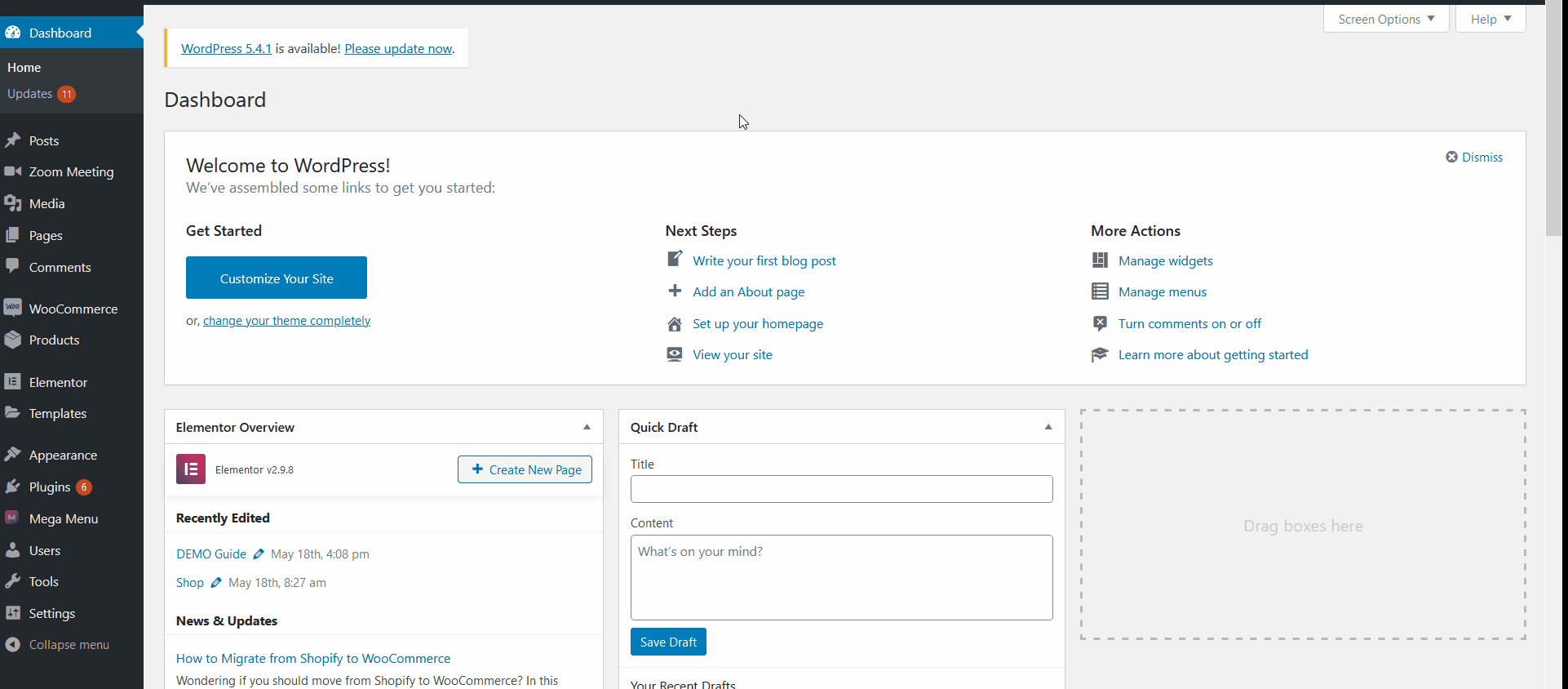Click Customize Your Site button

pos(277,278)
